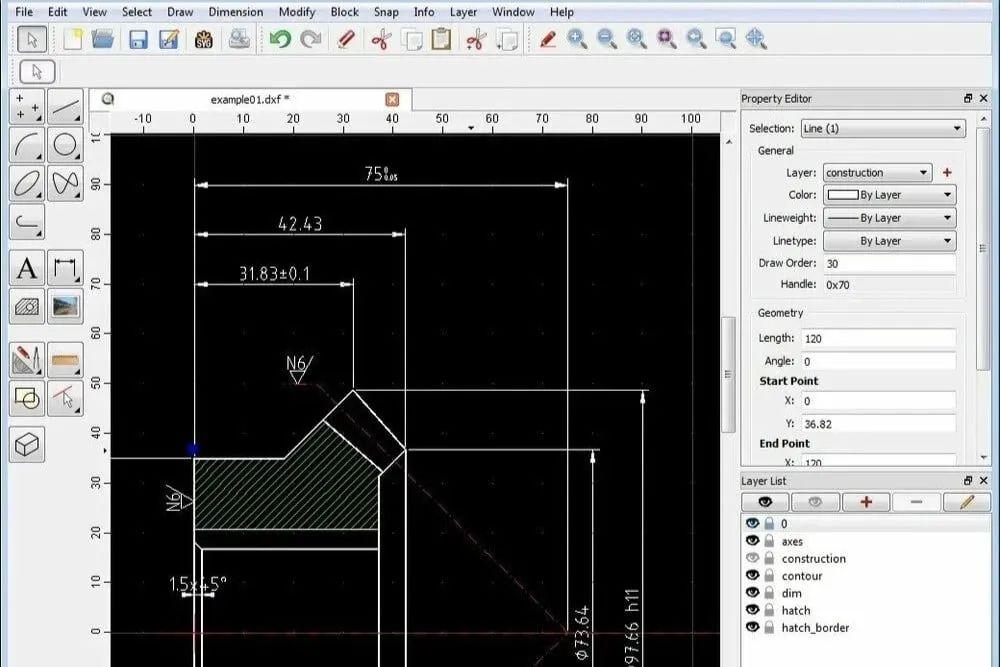Open the Dimension tool
The height and width of the screenshot is (667, 1000).
(65, 268)
